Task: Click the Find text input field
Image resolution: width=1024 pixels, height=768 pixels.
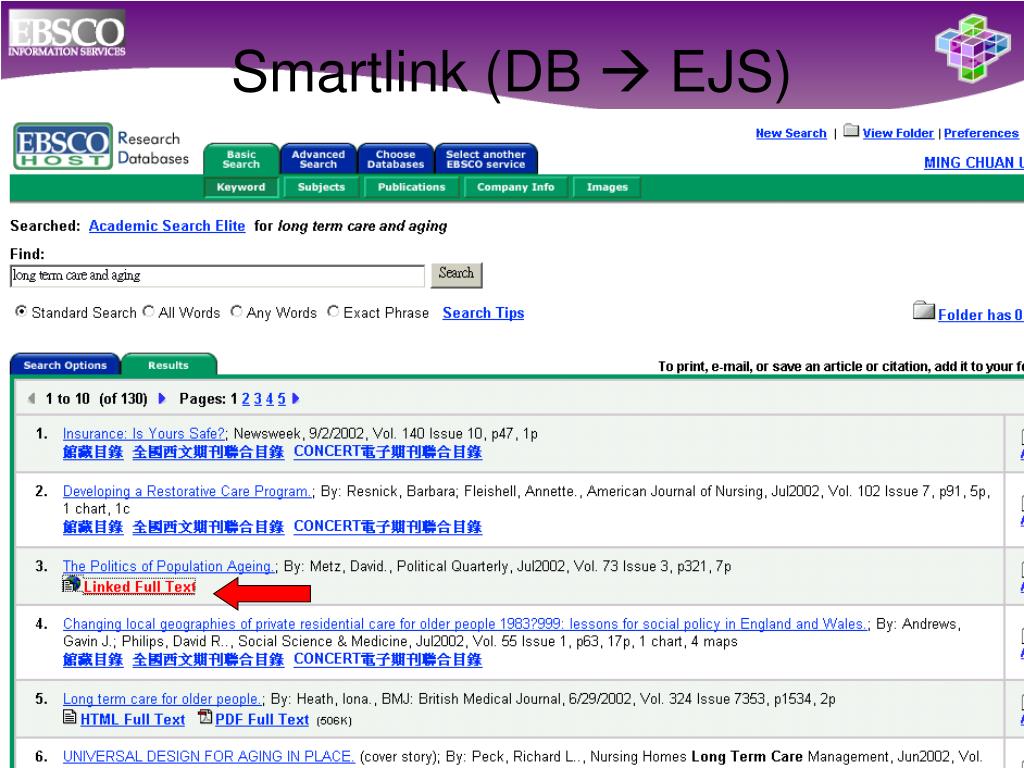Action: coord(217,276)
